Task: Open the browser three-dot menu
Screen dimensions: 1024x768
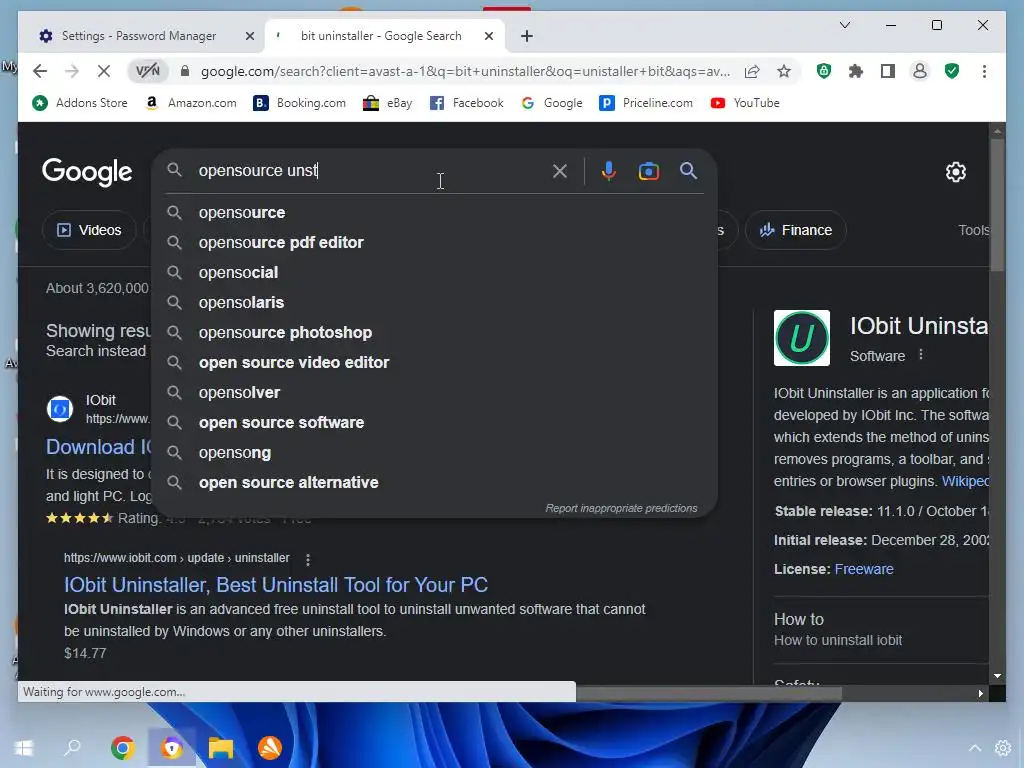Action: 984,71
